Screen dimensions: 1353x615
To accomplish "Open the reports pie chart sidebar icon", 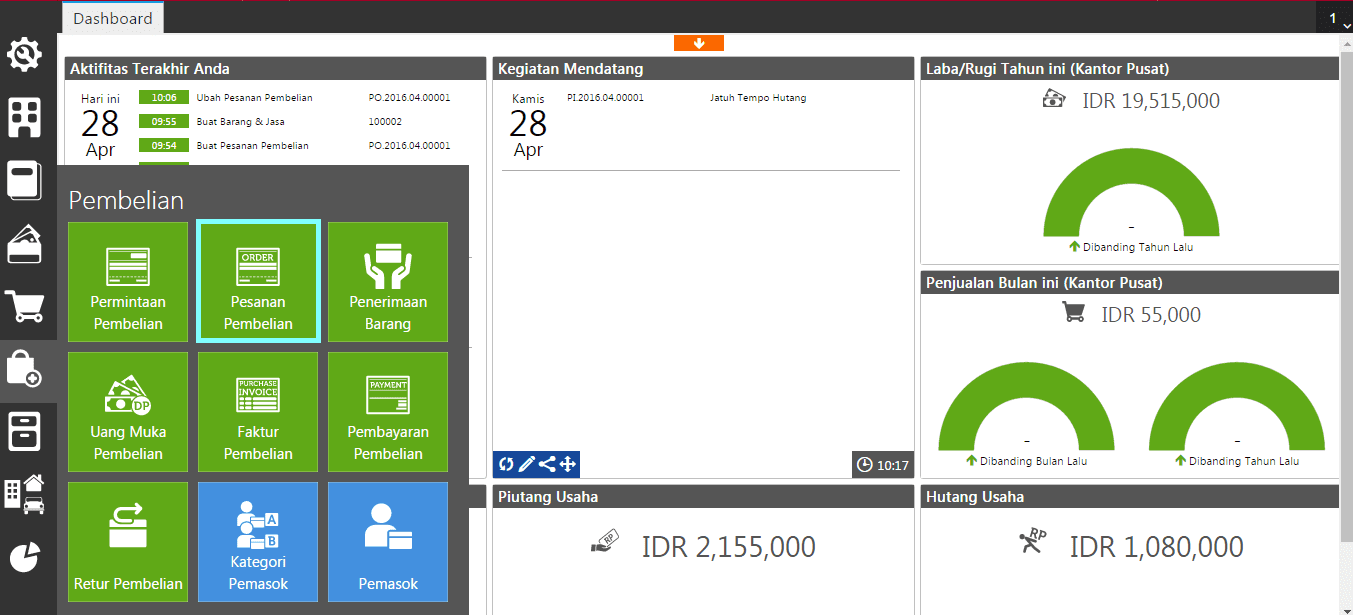I will coord(26,557).
